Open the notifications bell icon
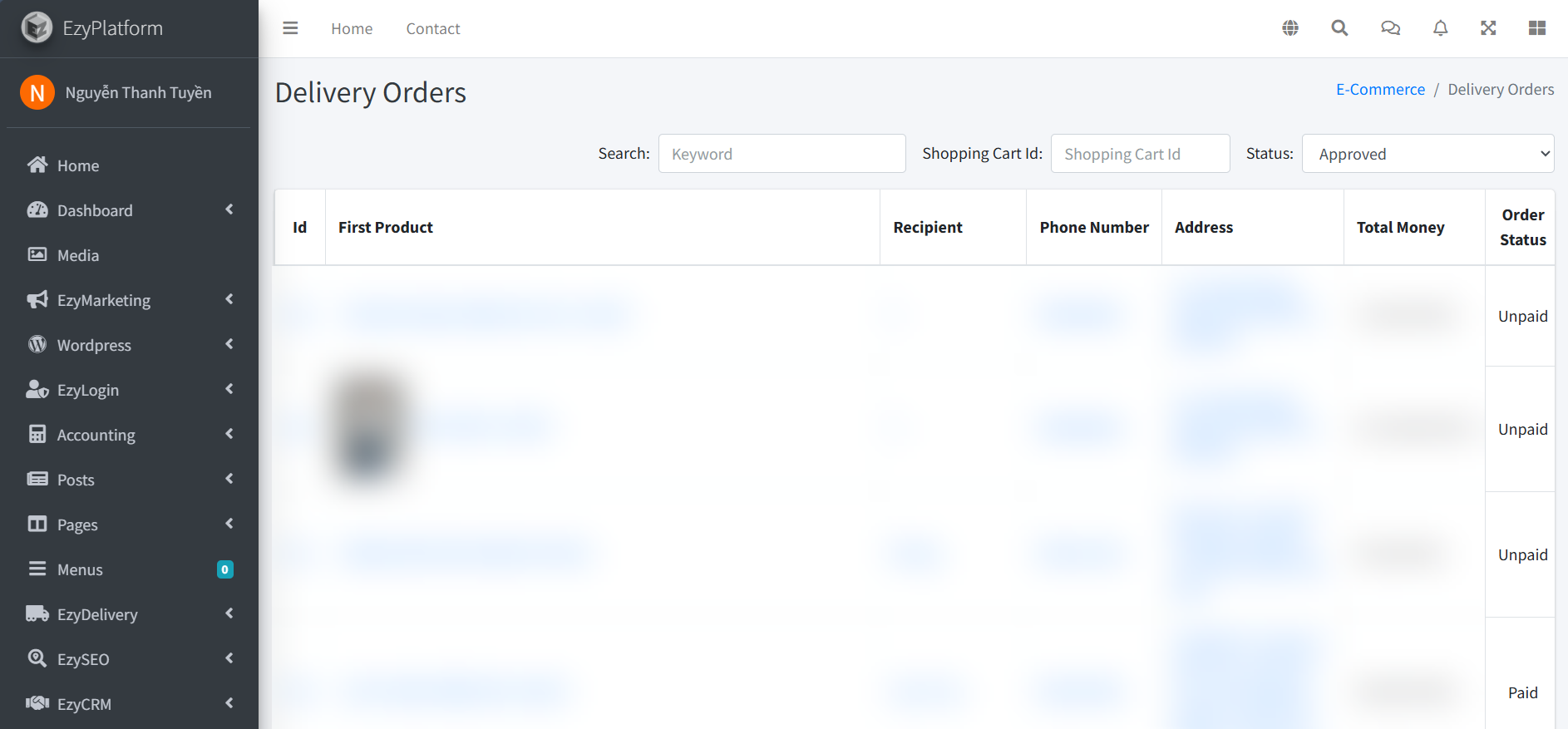1568x729 pixels. tap(1441, 28)
